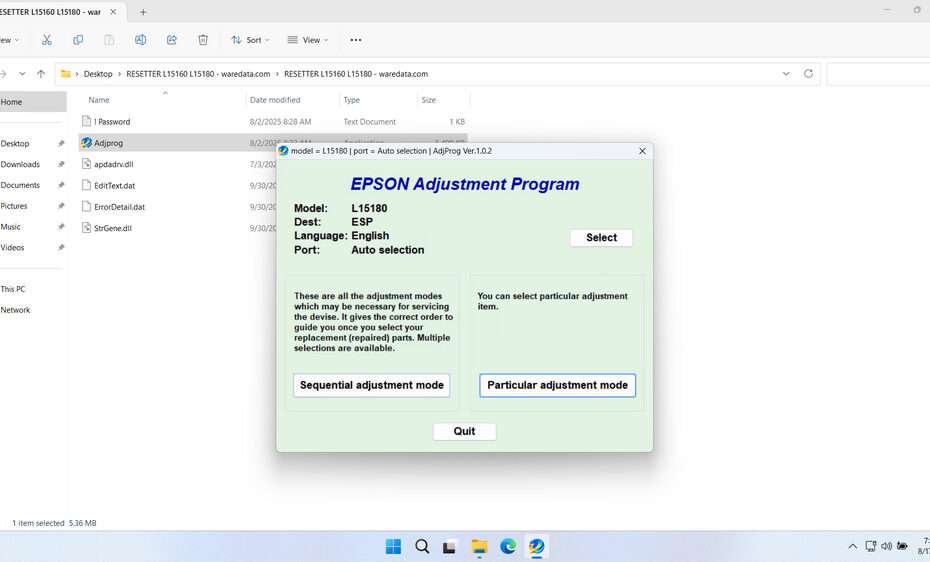The width and height of the screenshot is (930, 562).
Task: Open Documents in the navigation pane
Action: 20,185
